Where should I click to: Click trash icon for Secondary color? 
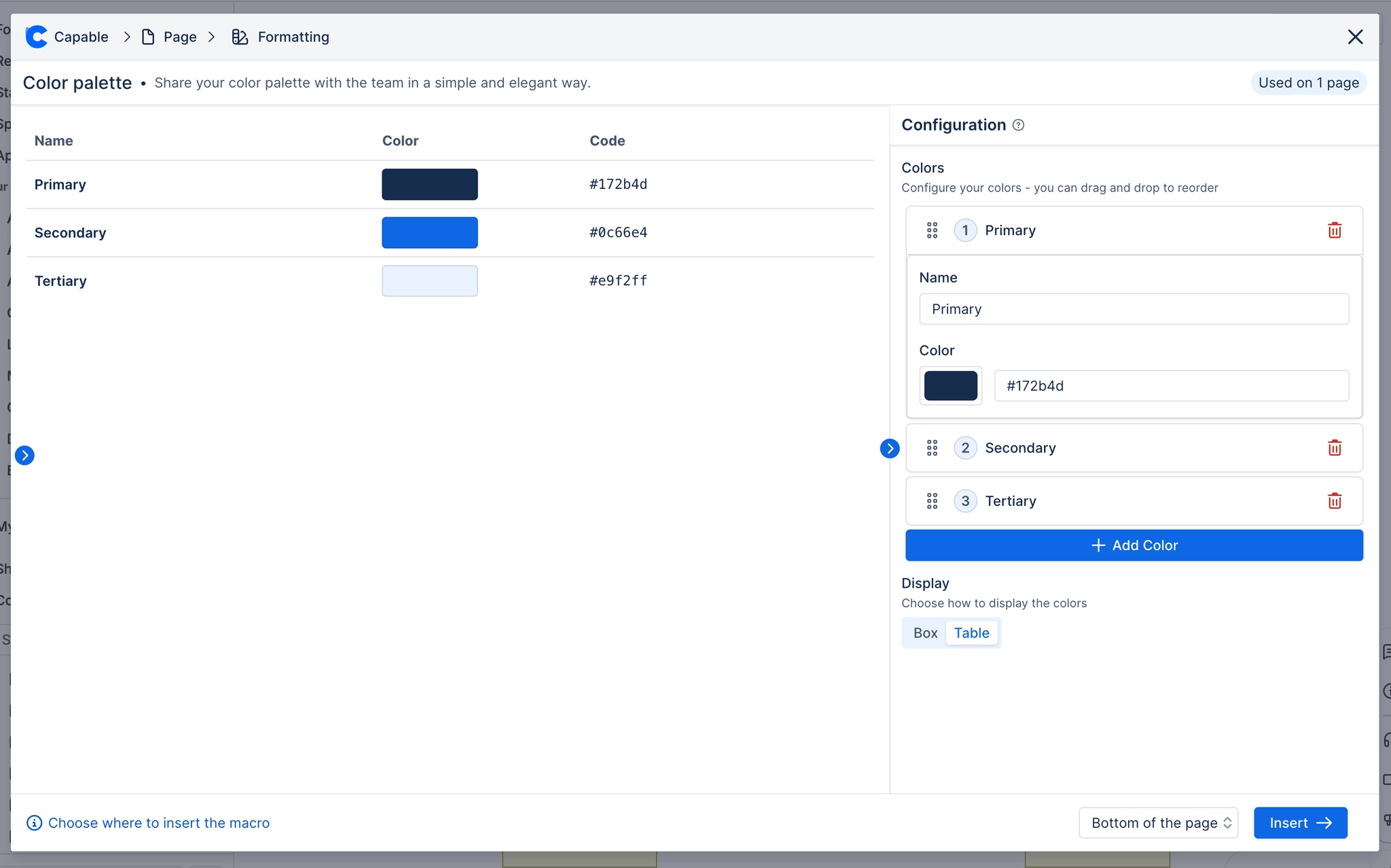point(1334,448)
